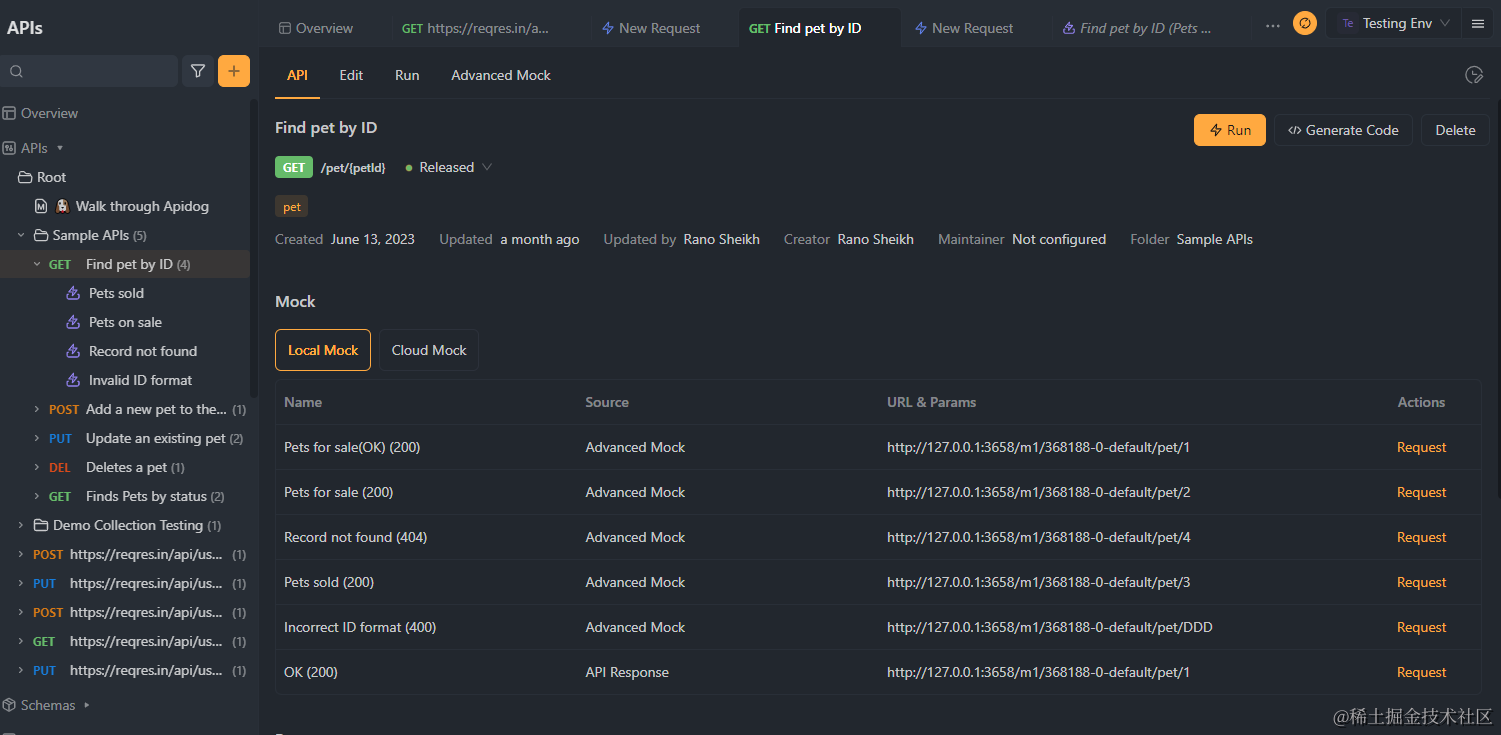Click the search magnifier in the sidebar
The image size is (1501, 735).
pyautogui.click(x=17, y=71)
